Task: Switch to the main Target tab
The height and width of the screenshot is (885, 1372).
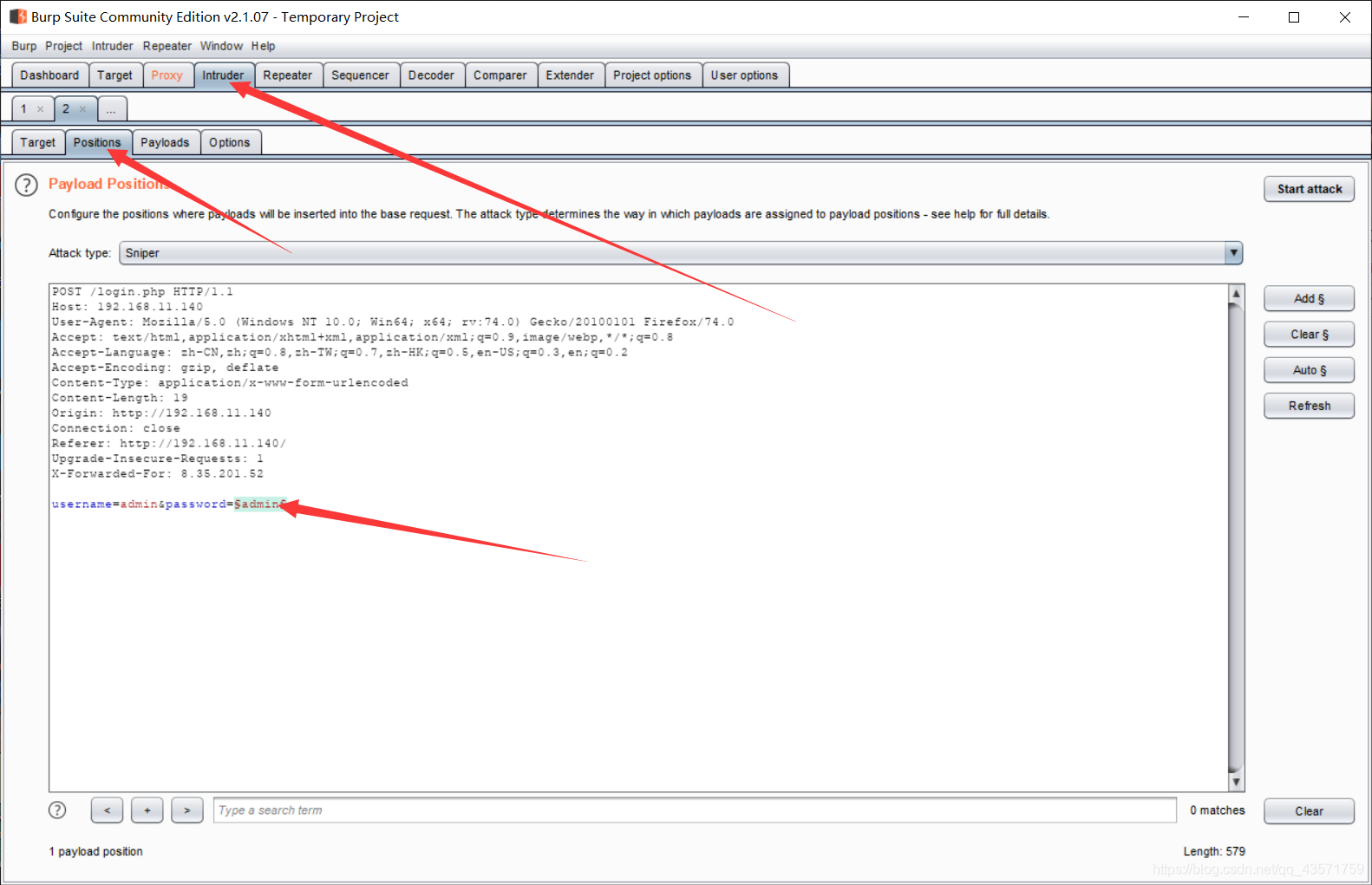Action: point(114,75)
